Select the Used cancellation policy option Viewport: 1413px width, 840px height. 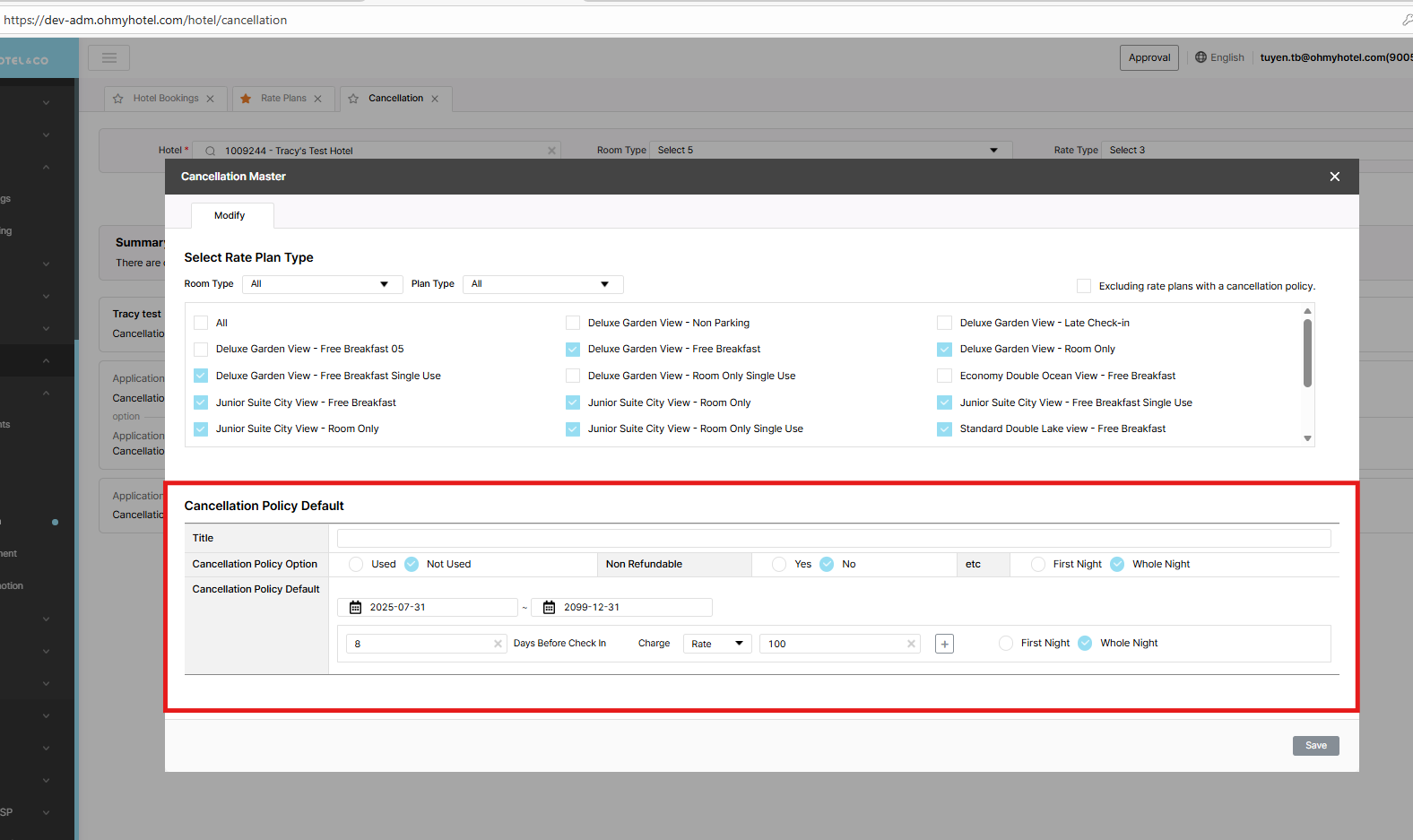point(356,564)
